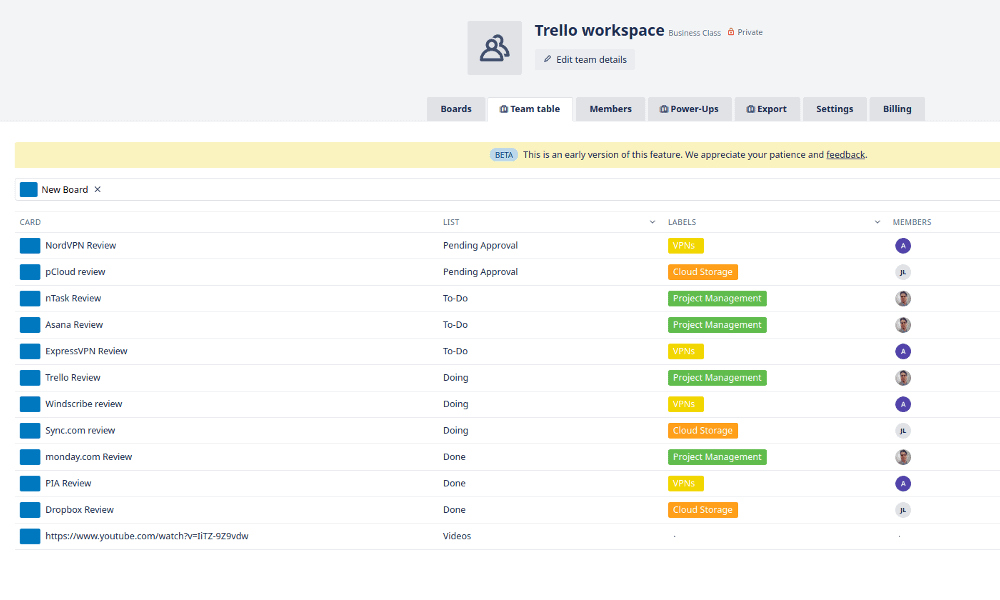1000x600 pixels.
Task: Click the red Private lock icon
Action: (731, 32)
